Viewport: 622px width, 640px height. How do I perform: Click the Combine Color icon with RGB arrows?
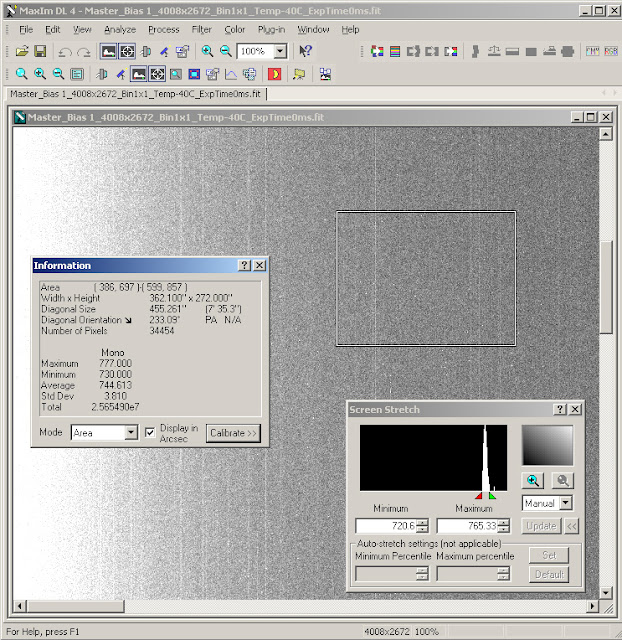click(377, 51)
